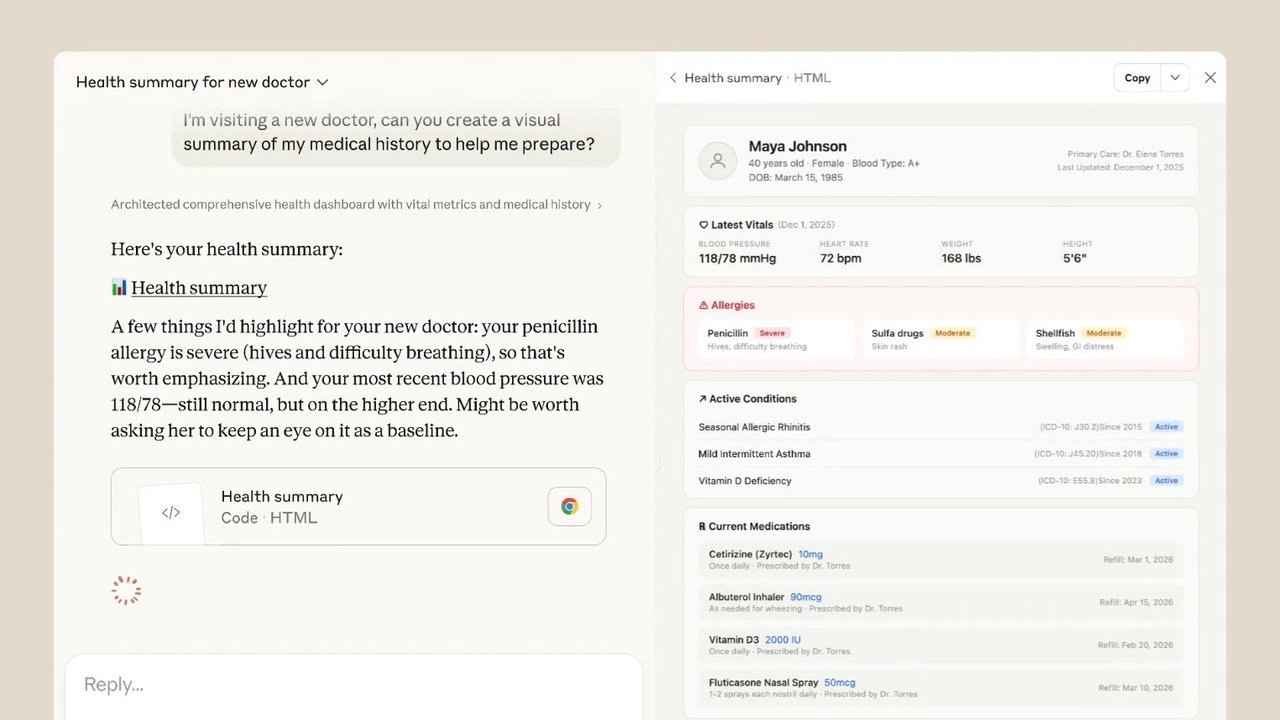The height and width of the screenshot is (720, 1280).
Task: Click the Primary Care: Dr. Elena Torres text
Action: (1125, 155)
